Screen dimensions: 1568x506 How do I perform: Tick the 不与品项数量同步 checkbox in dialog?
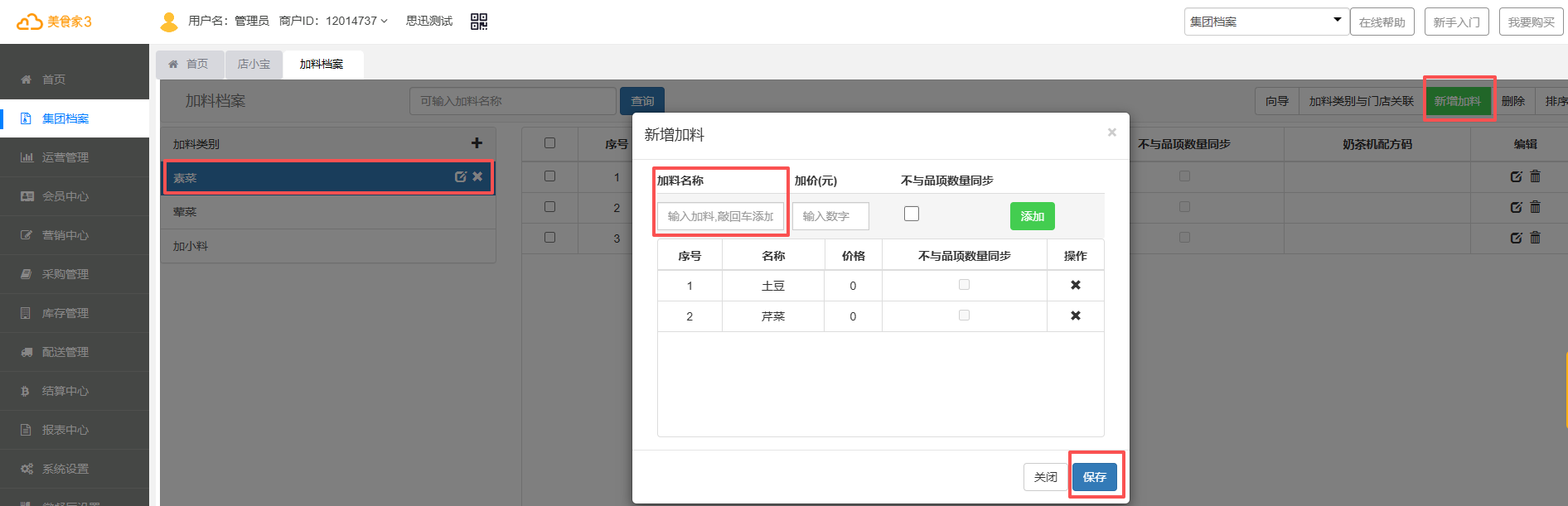point(912,214)
